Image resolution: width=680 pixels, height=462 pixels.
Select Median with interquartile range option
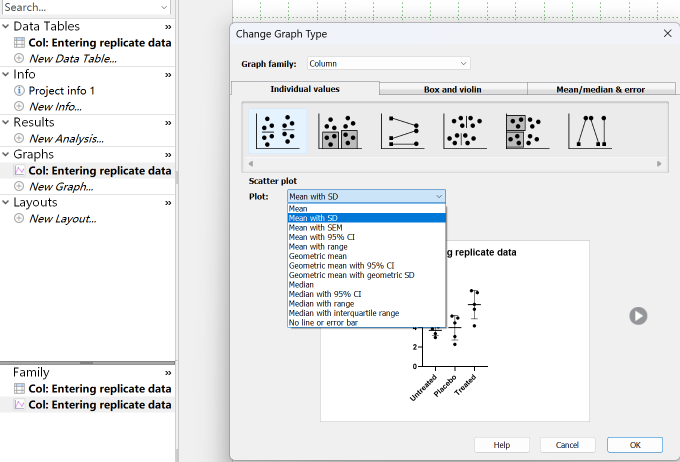pyautogui.click(x=344, y=313)
